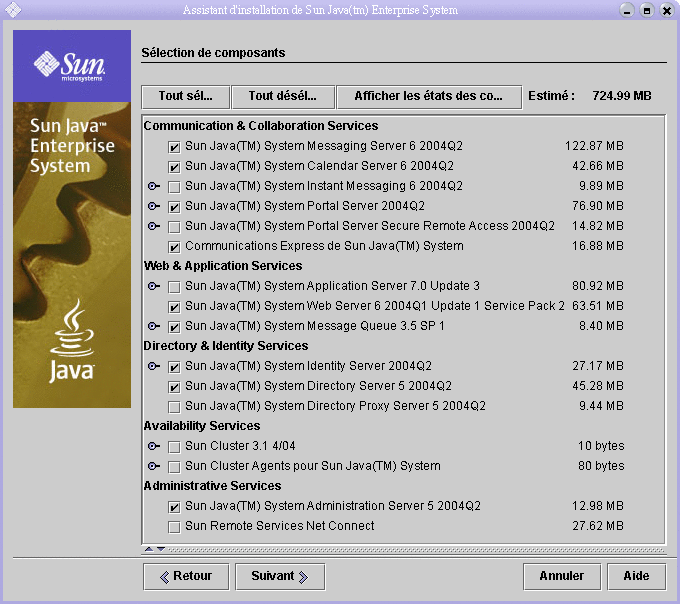Image resolution: width=680 pixels, height=604 pixels.
Task: Enable Application Server 7.0 Update 3 checkbox
Action: pos(174,287)
